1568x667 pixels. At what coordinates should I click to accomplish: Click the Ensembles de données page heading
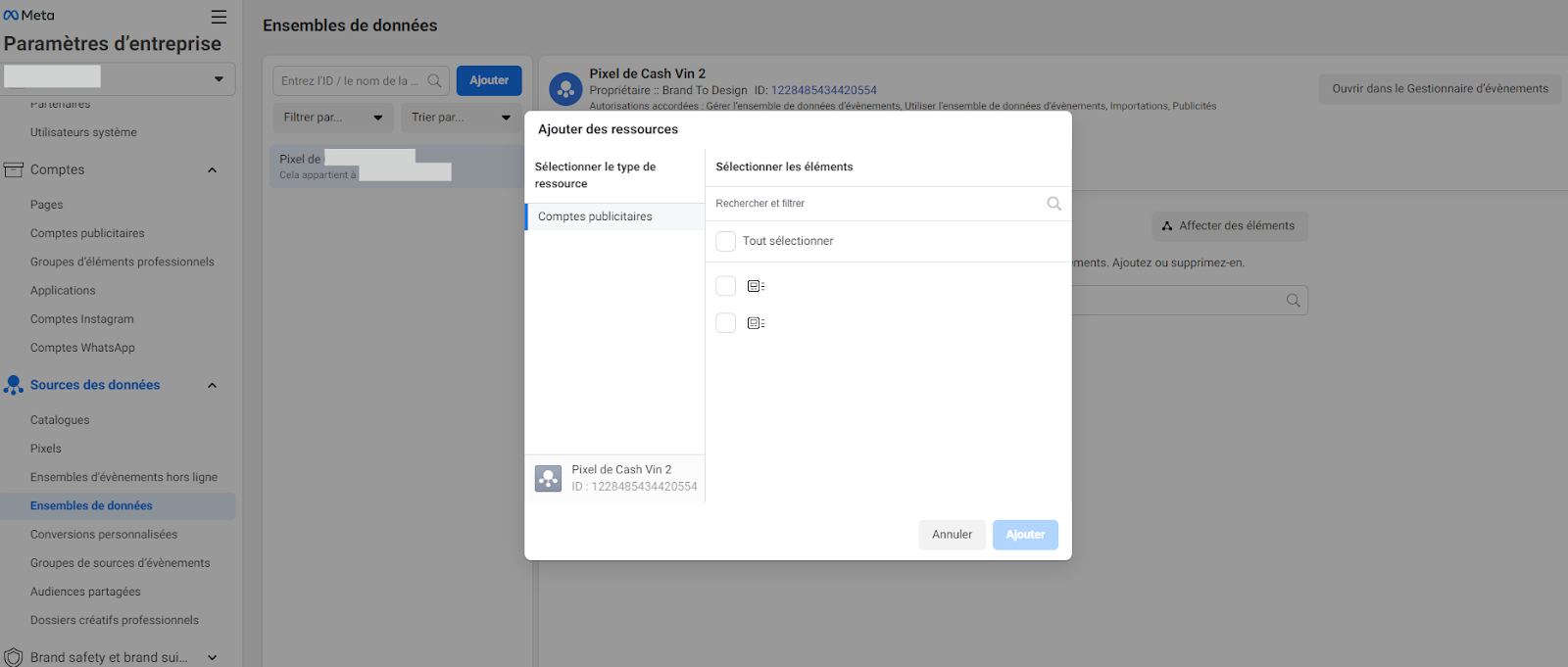(350, 25)
